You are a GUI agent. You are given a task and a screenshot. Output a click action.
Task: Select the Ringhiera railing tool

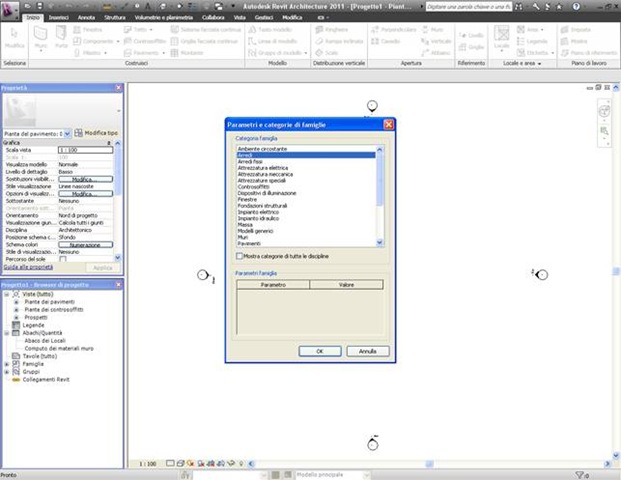tap(332, 30)
